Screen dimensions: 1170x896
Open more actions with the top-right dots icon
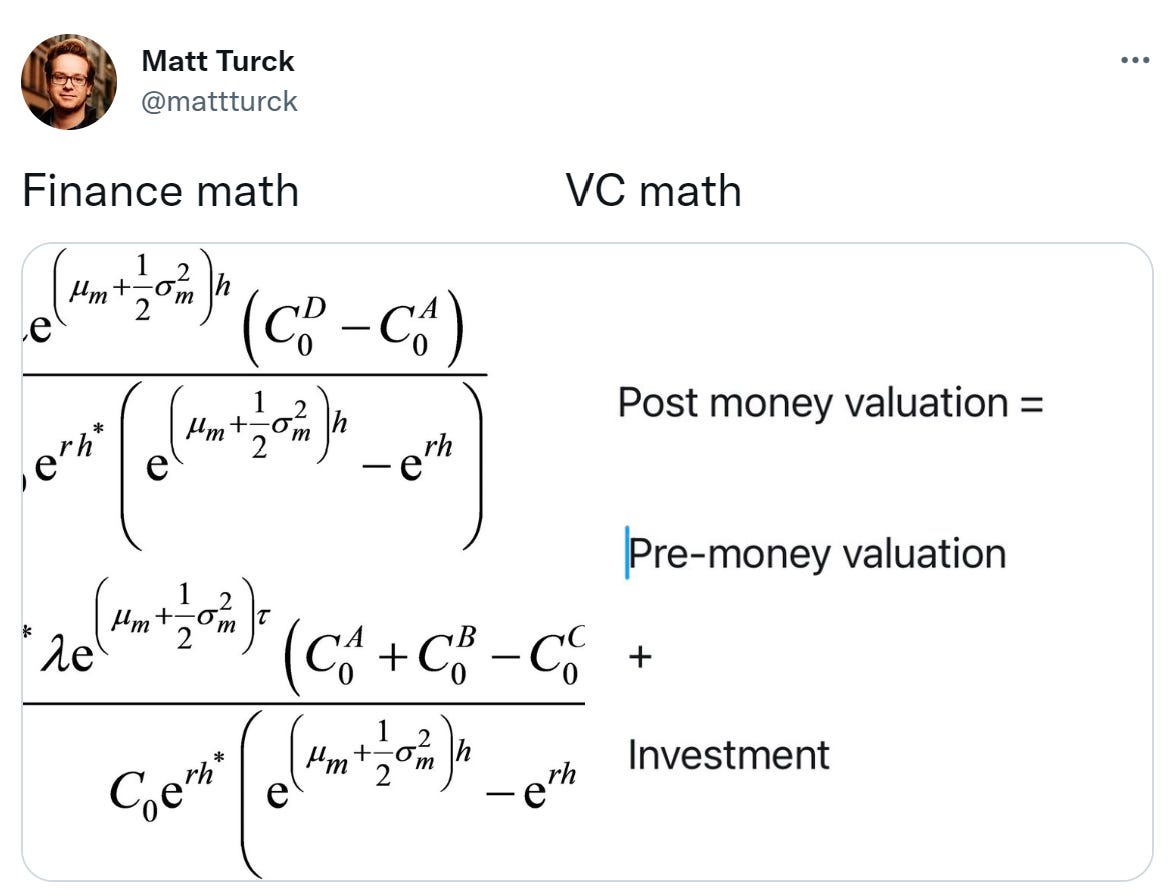coord(1133,60)
